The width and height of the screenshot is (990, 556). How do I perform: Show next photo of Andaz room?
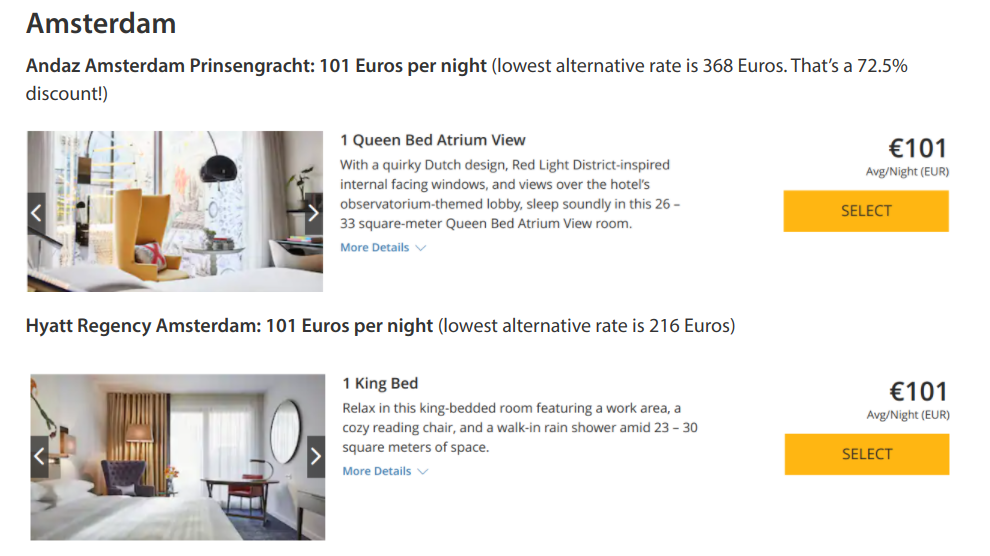pyautogui.click(x=312, y=212)
